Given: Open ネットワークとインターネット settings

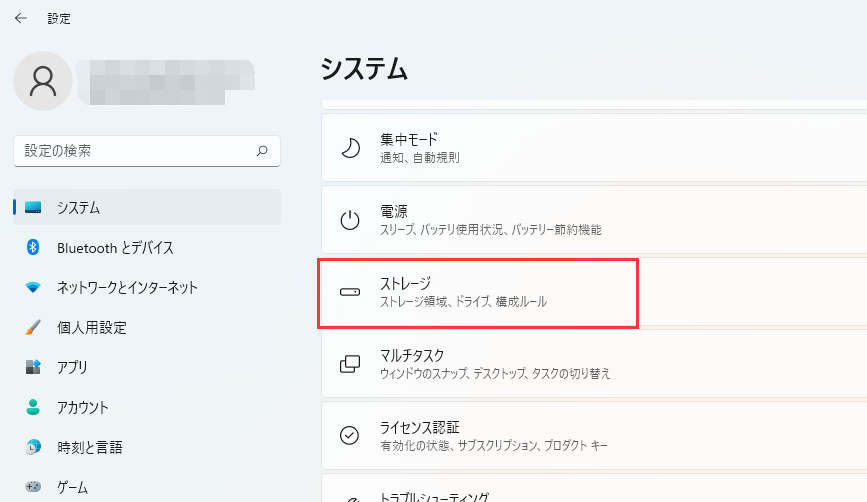Looking at the screenshot, I should [x=147, y=287].
